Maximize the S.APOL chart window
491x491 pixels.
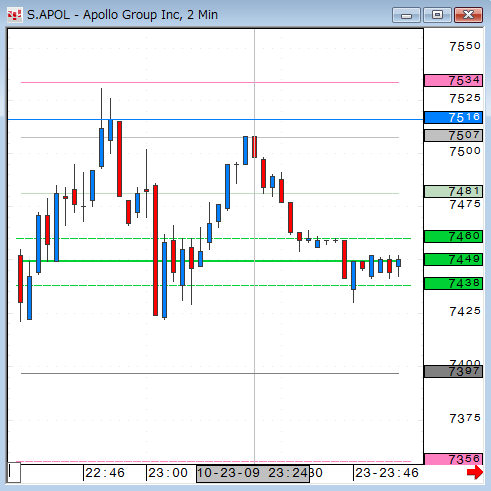437,15
